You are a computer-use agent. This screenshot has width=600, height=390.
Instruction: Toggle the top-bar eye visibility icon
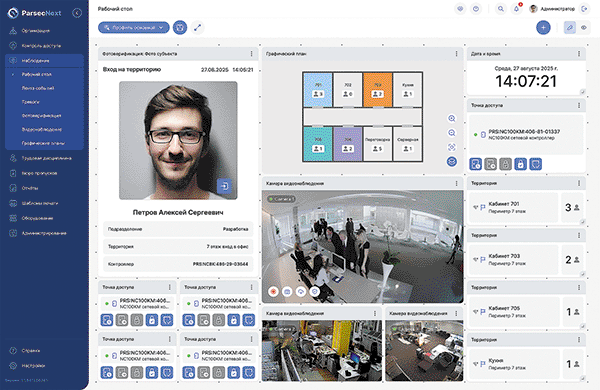click(x=460, y=9)
